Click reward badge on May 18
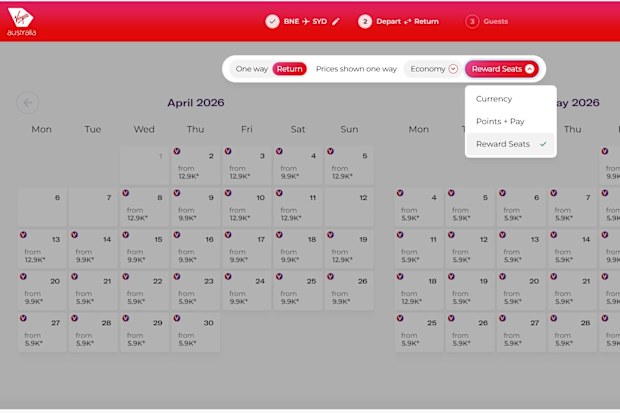Viewport: 620px width, 413px height. pyautogui.click(x=400, y=277)
